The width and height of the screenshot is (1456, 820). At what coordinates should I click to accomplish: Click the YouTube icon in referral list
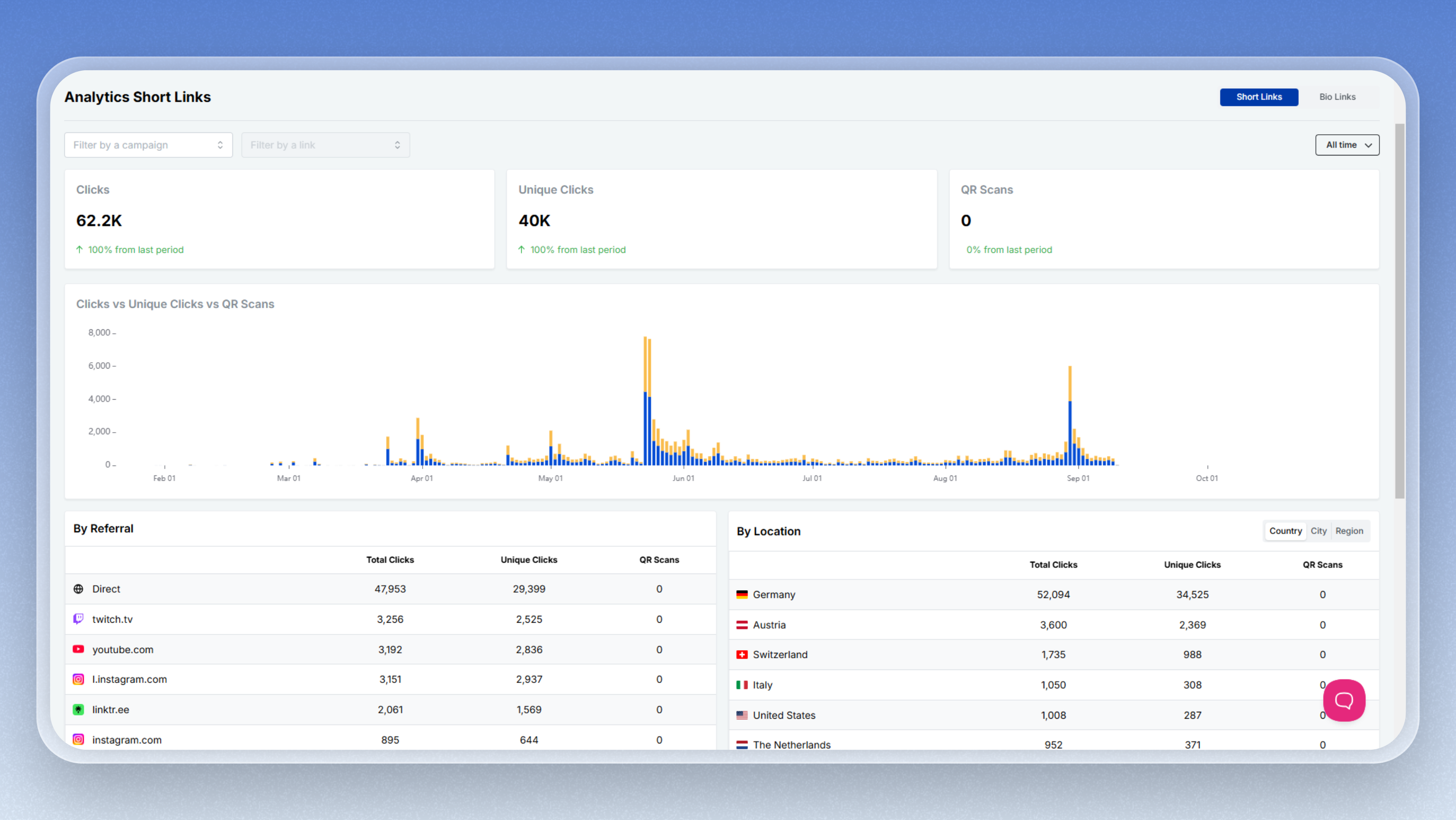pyautogui.click(x=78, y=649)
